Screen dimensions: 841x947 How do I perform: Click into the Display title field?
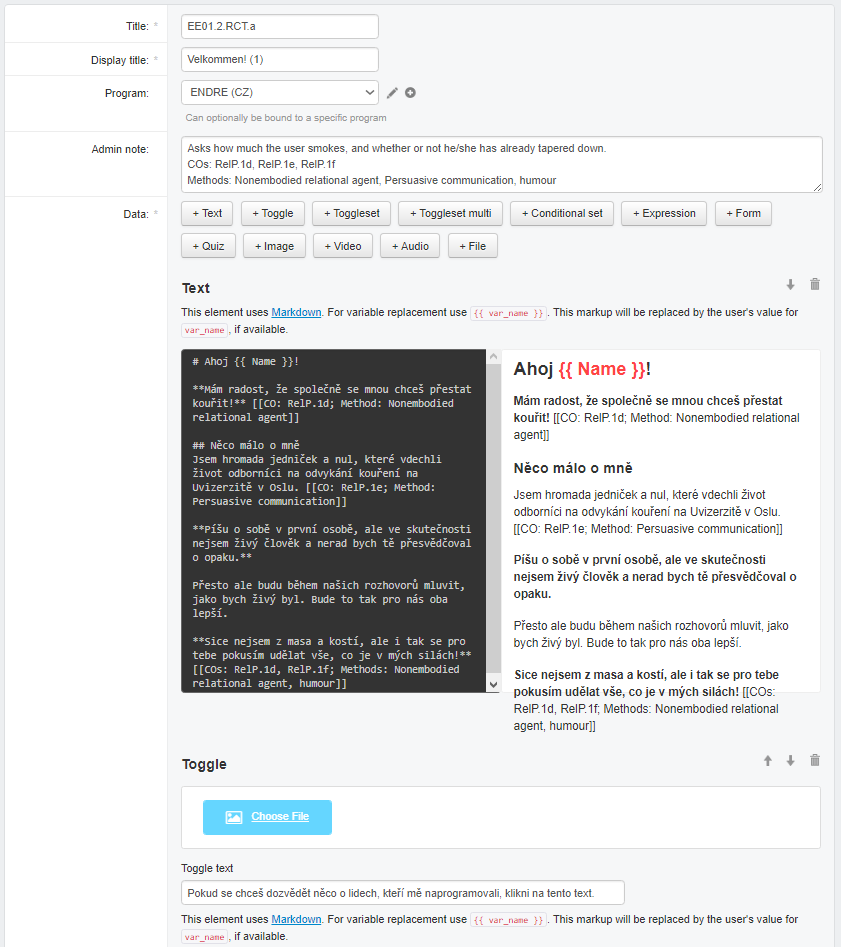click(x=280, y=60)
